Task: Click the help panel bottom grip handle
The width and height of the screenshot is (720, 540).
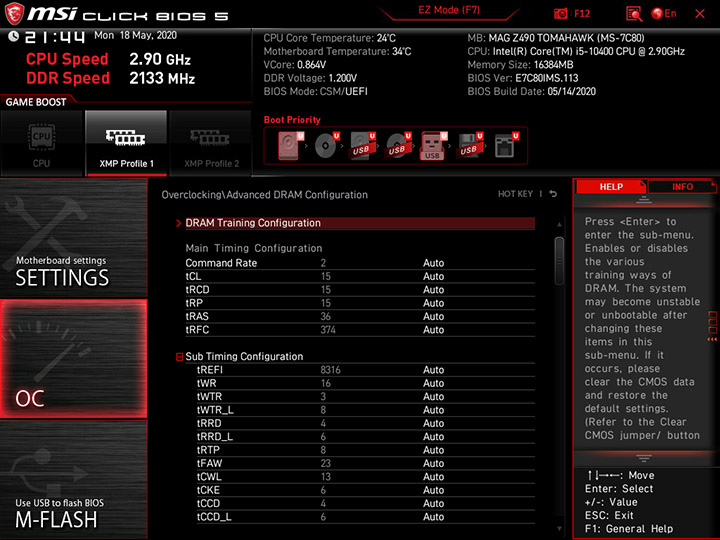Action: coord(644,458)
